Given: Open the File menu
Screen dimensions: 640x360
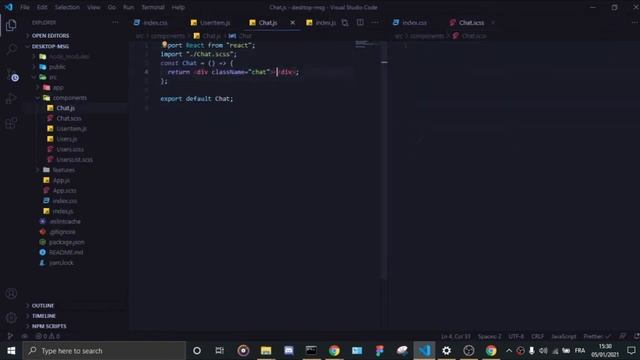Looking at the screenshot, I should coord(25,7).
